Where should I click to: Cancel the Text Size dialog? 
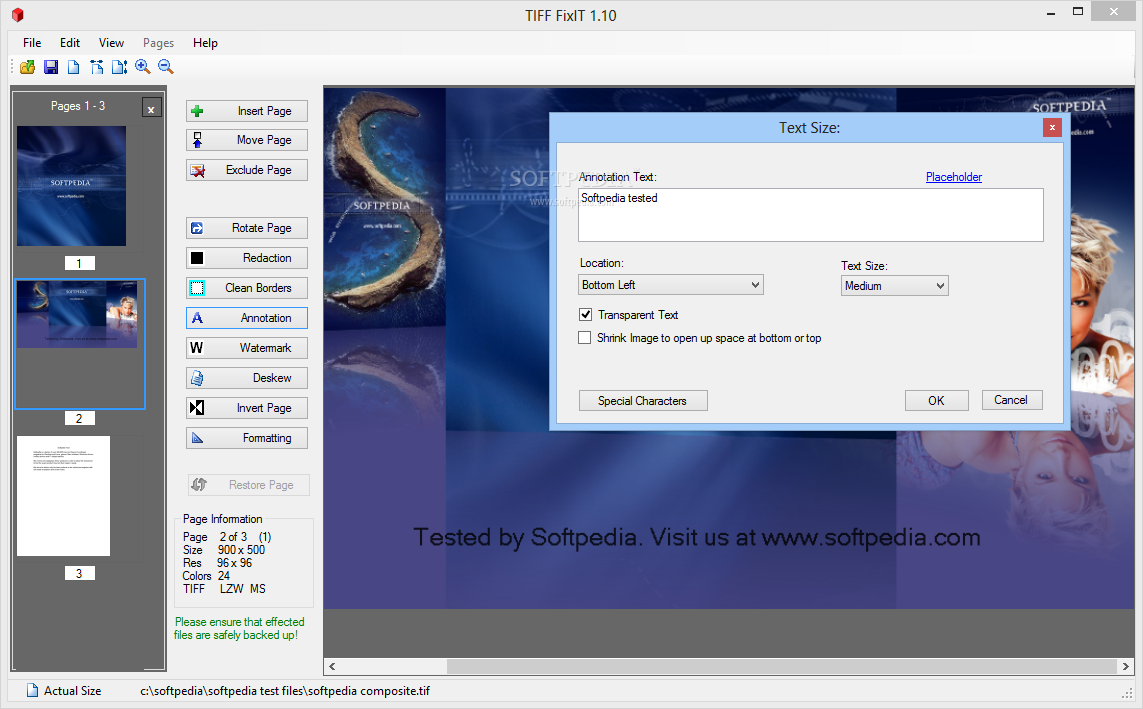[x=1012, y=400]
